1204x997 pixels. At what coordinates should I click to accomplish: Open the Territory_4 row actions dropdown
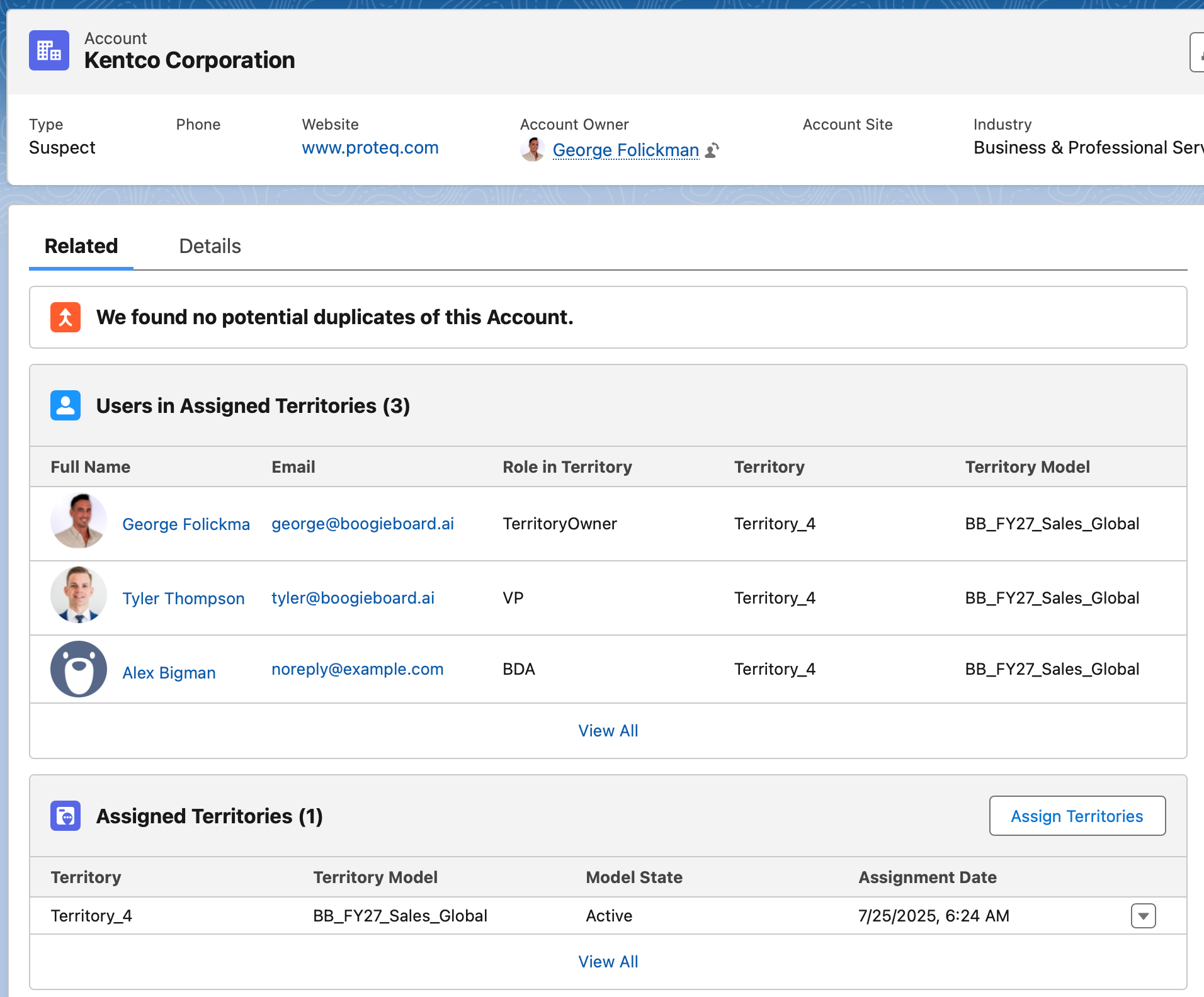coord(1143,916)
